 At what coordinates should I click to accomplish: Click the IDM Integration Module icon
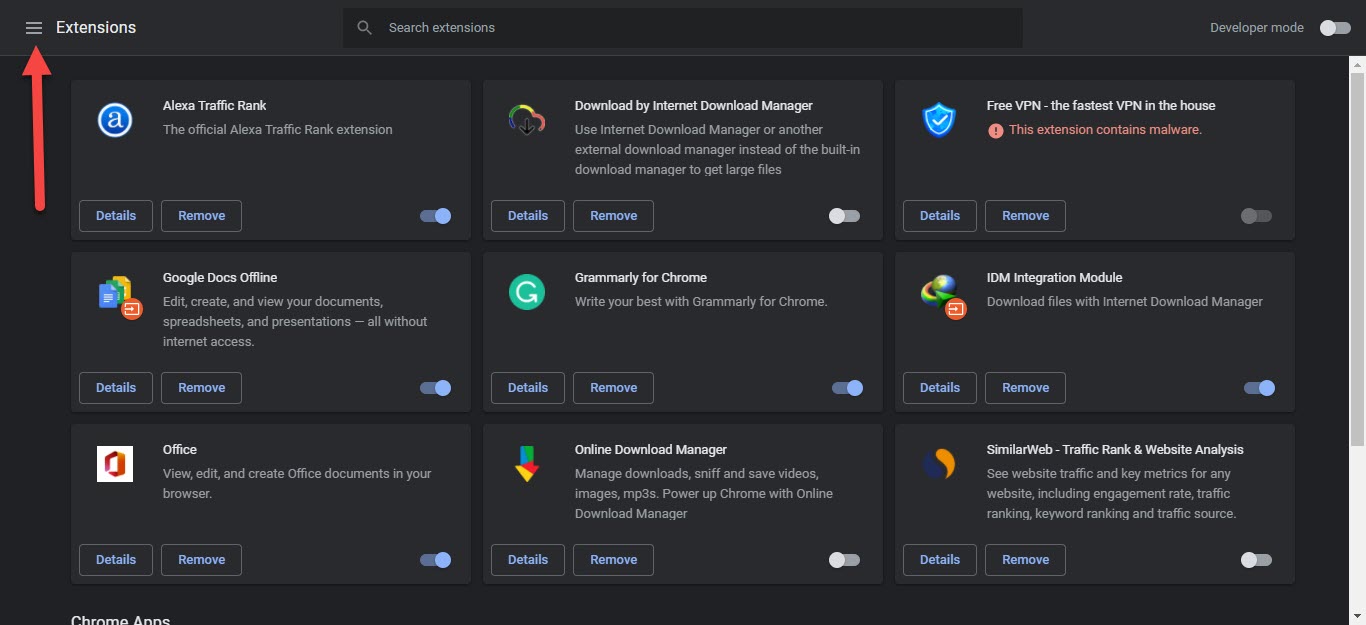pyautogui.click(x=940, y=295)
